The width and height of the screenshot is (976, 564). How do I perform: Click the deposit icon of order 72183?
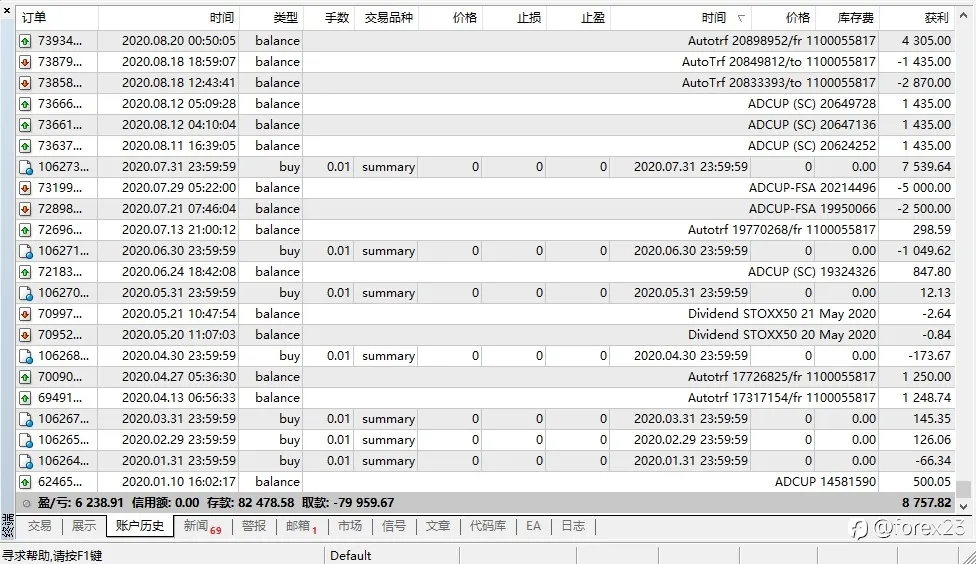(x=25, y=272)
